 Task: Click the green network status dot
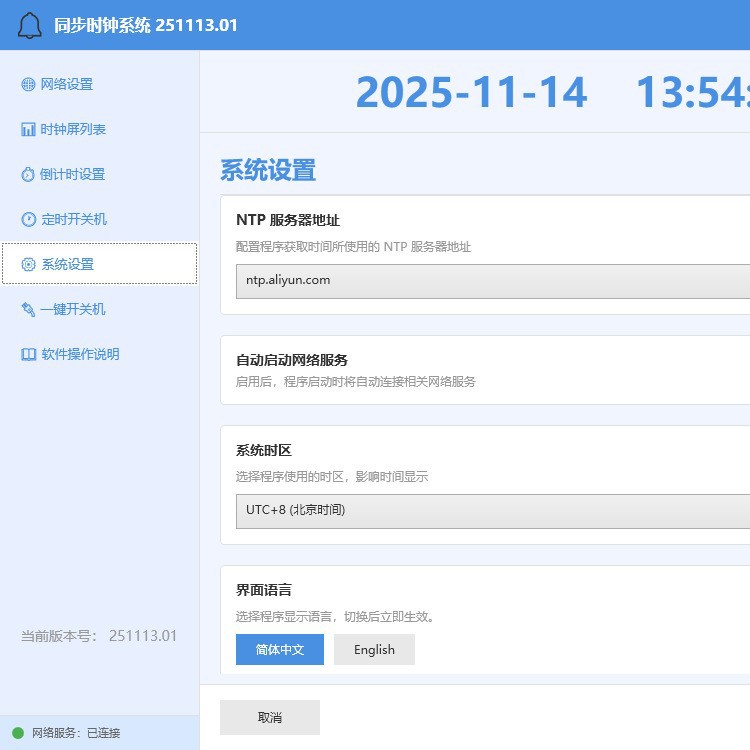point(18,733)
